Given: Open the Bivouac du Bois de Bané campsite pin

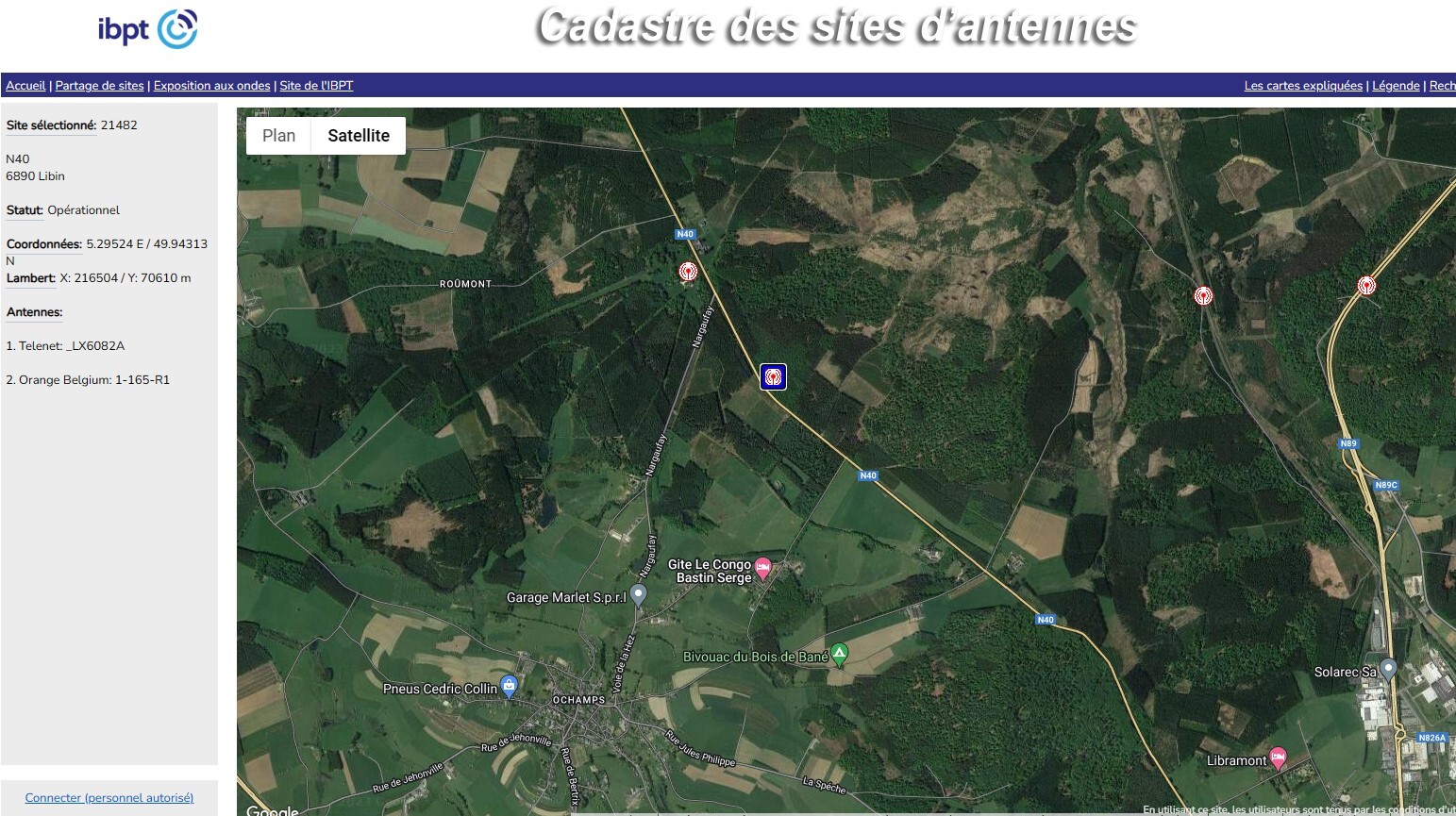Looking at the screenshot, I should [839, 655].
